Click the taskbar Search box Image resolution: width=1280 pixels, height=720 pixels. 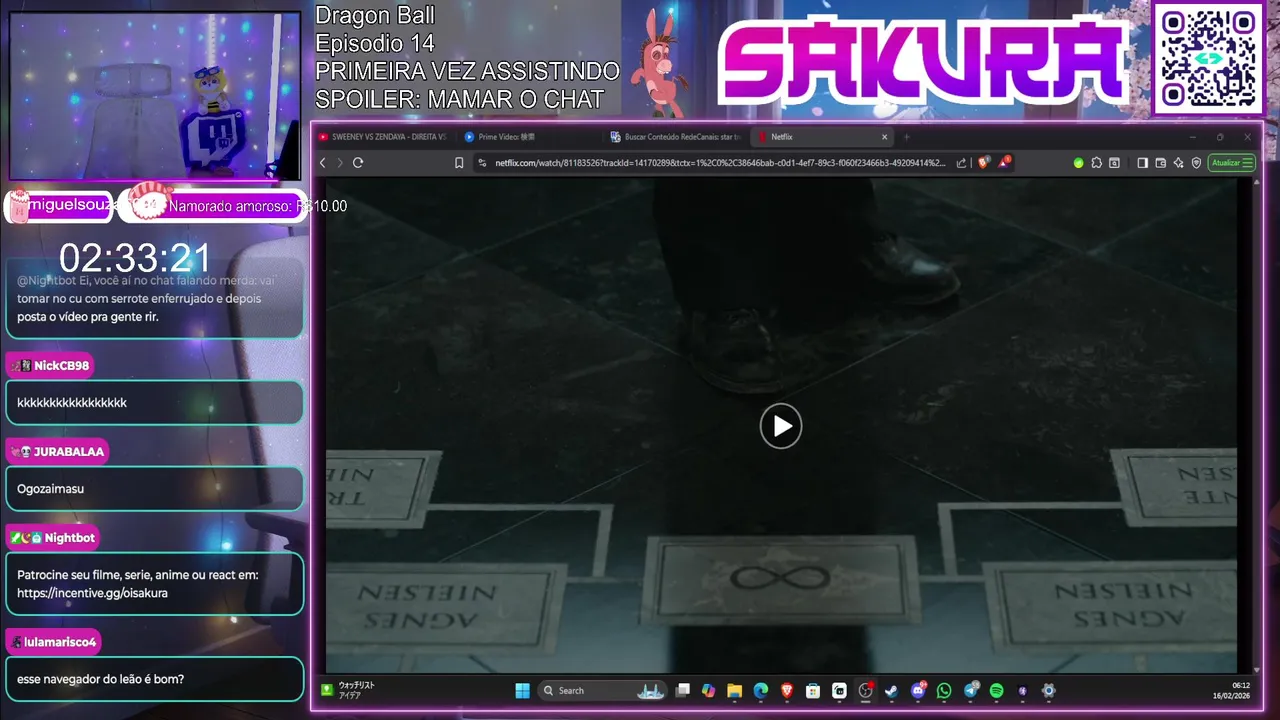603,691
